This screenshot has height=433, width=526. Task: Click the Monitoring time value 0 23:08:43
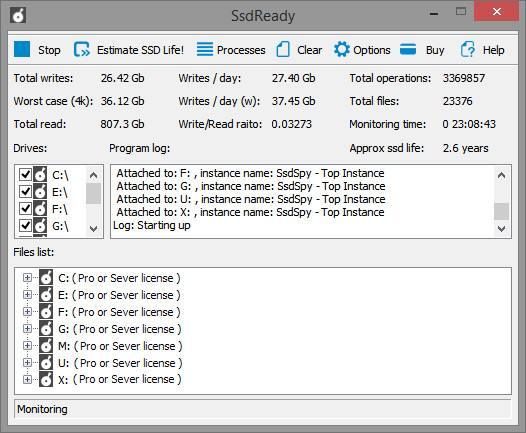coord(469,124)
